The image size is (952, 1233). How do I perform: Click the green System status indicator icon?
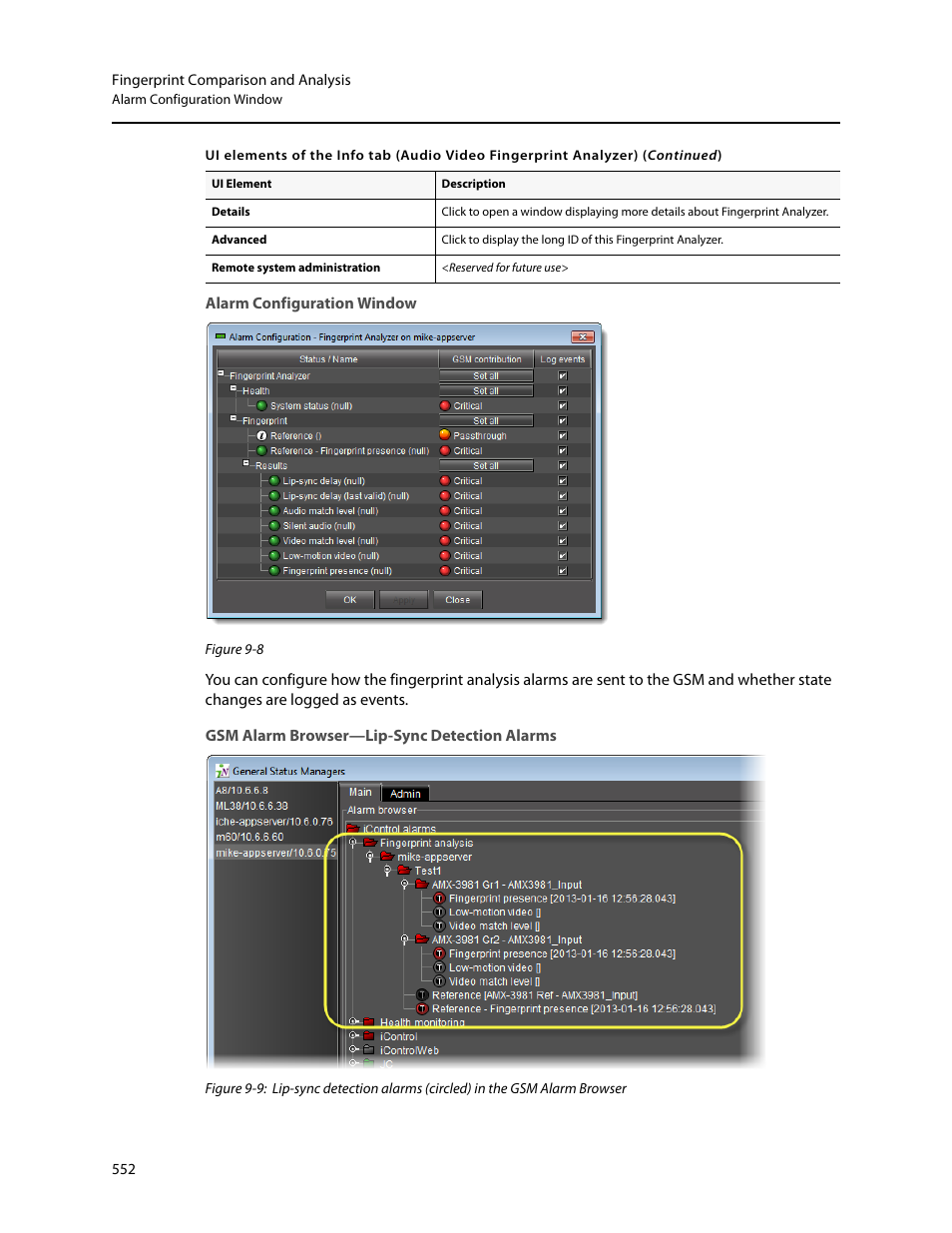(x=261, y=406)
